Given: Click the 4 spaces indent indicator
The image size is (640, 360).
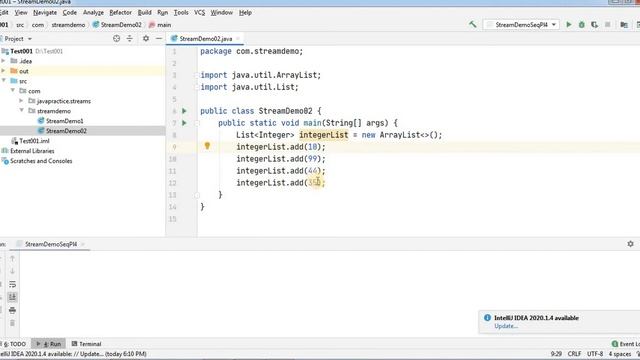Looking at the screenshot, I should click(x=620, y=354).
